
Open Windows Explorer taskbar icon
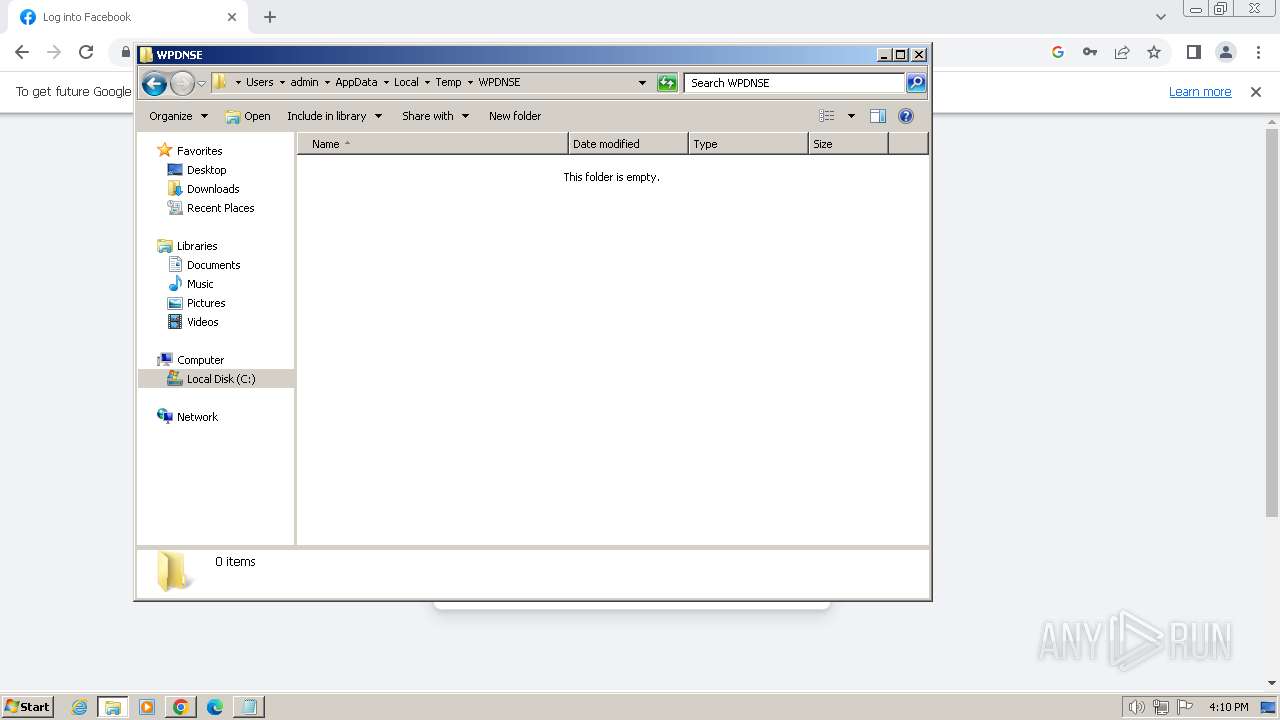click(113, 707)
